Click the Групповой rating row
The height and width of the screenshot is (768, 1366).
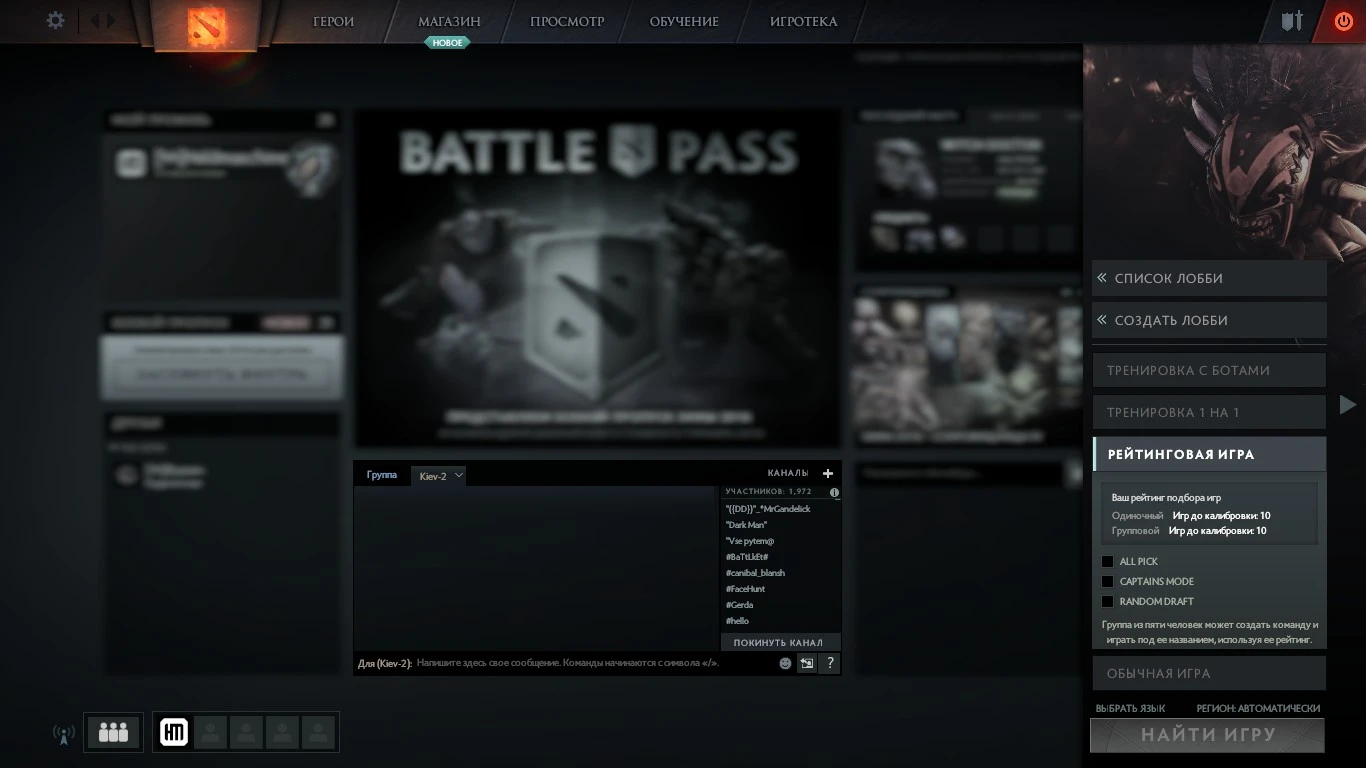coord(1189,531)
